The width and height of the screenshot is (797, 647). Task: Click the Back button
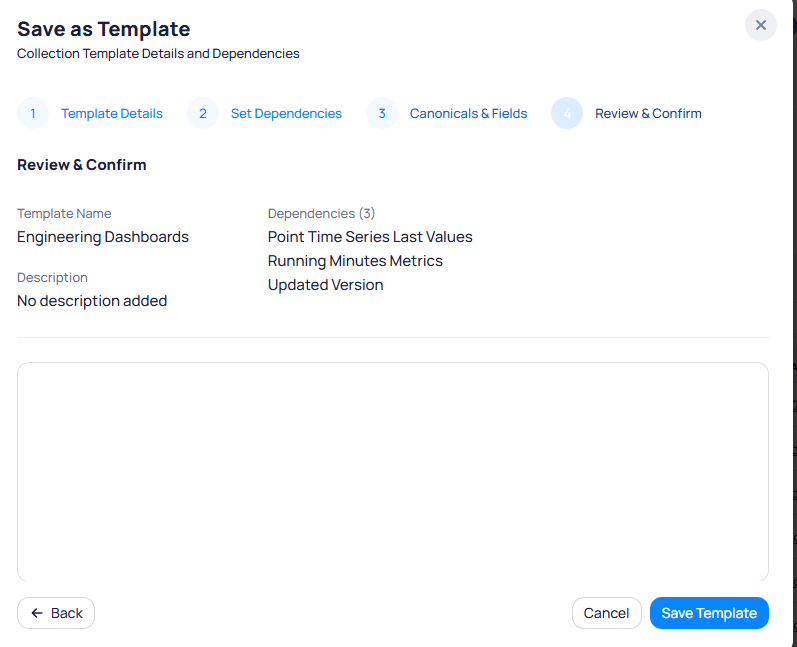pos(56,613)
